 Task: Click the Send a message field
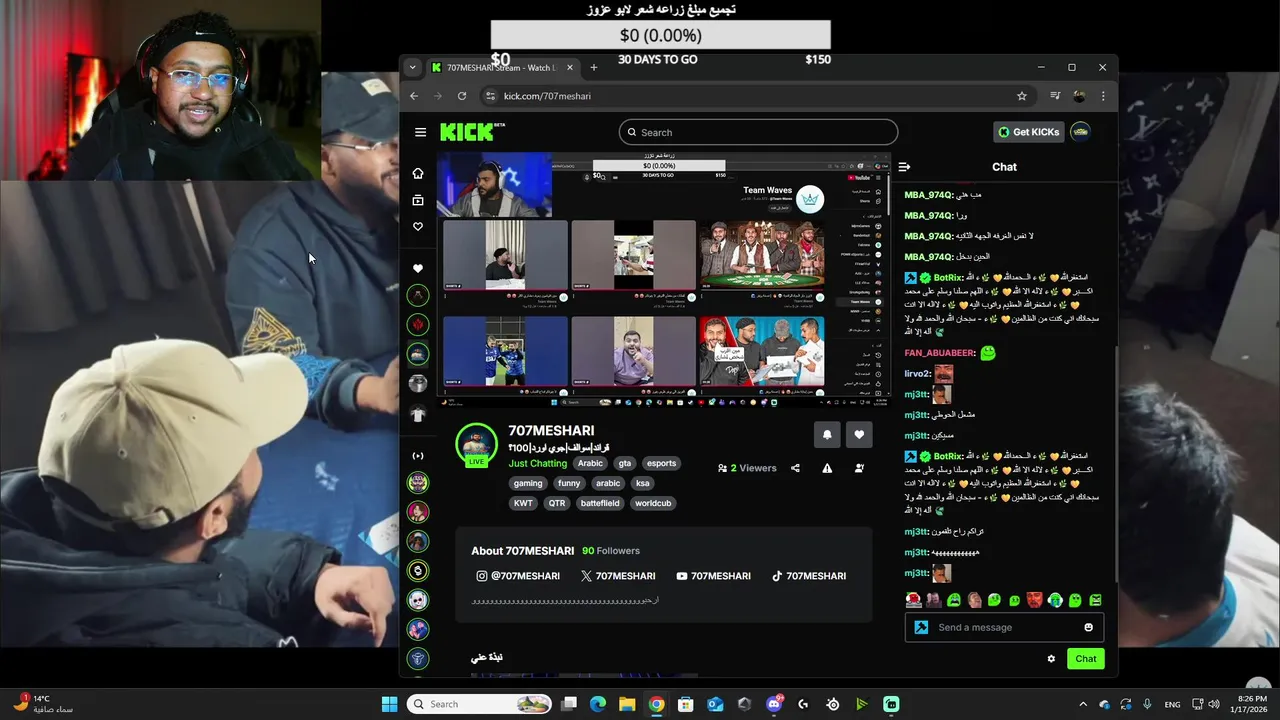click(1005, 627)
